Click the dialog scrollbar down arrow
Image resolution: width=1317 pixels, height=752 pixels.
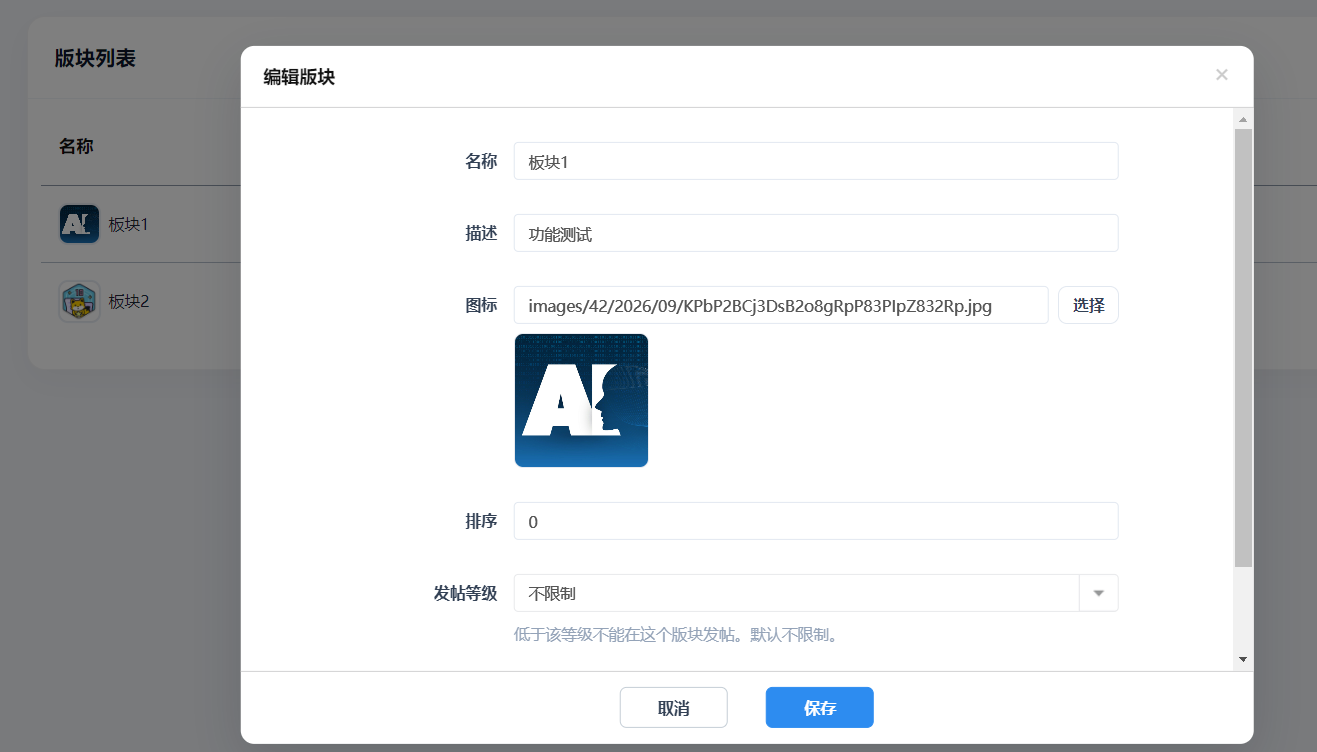click(1243, 659)
